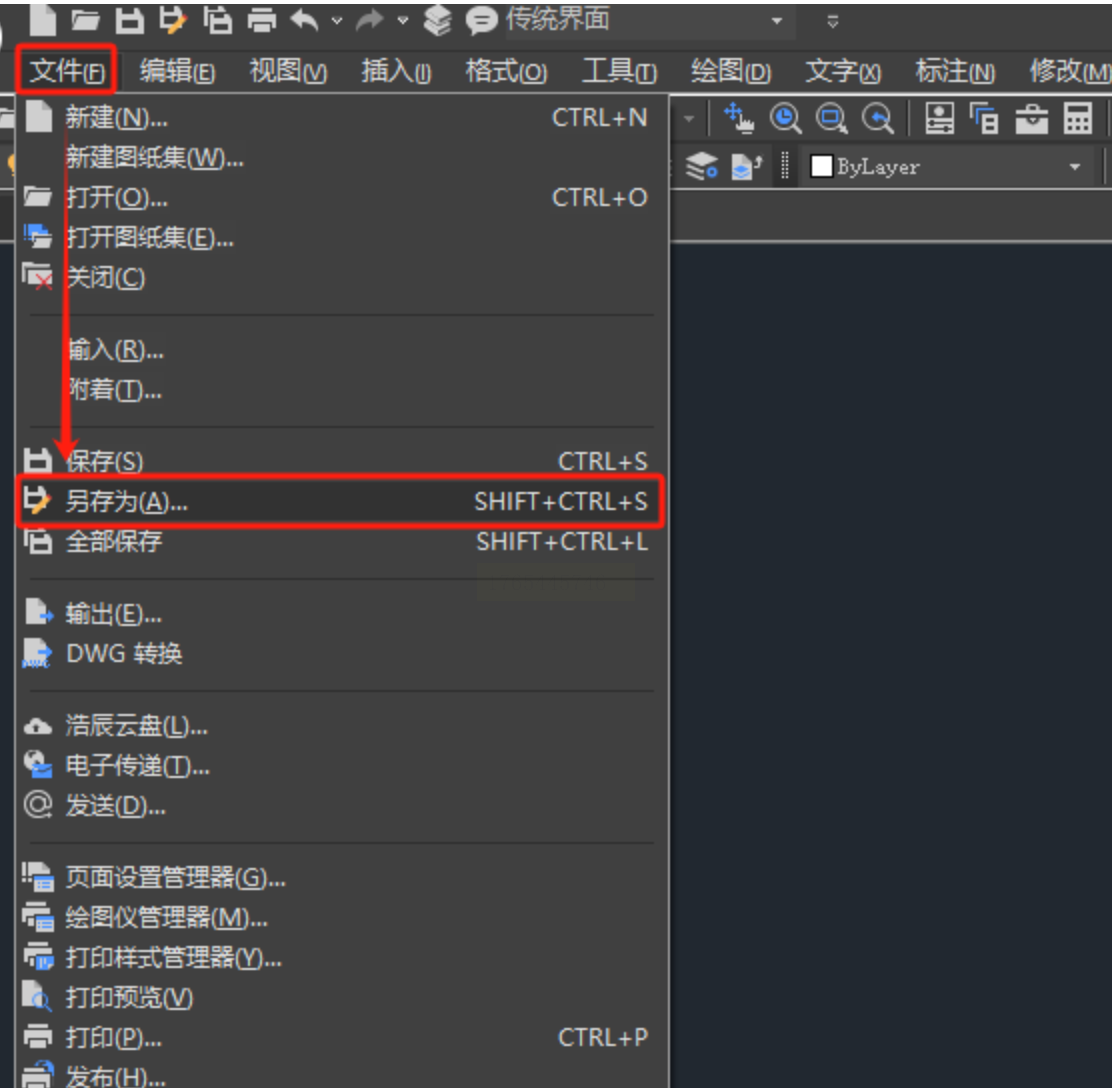This screenshot has width=1112, height=1088.
Task: Click the Zoom realtime magnifier icon
Action: [x=786, y=118]
